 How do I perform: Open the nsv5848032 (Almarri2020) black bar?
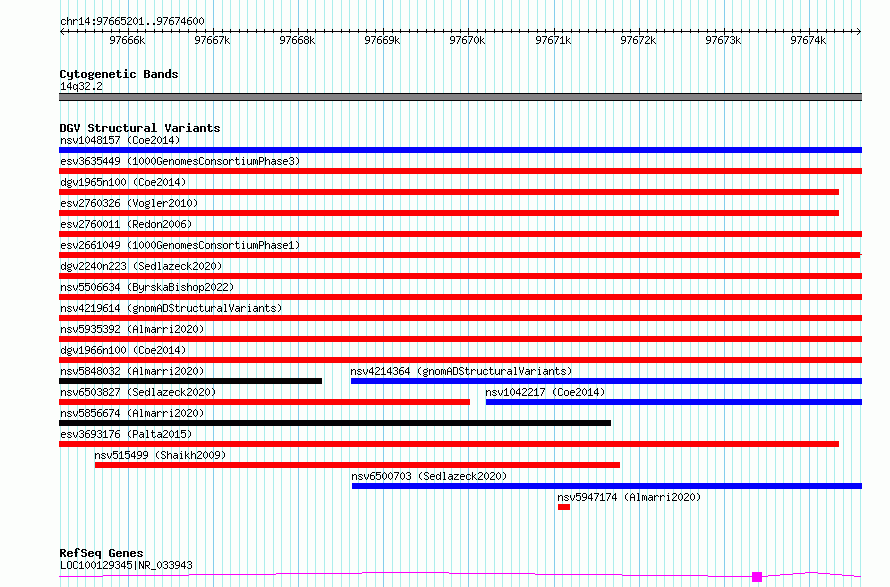[191, 381]
